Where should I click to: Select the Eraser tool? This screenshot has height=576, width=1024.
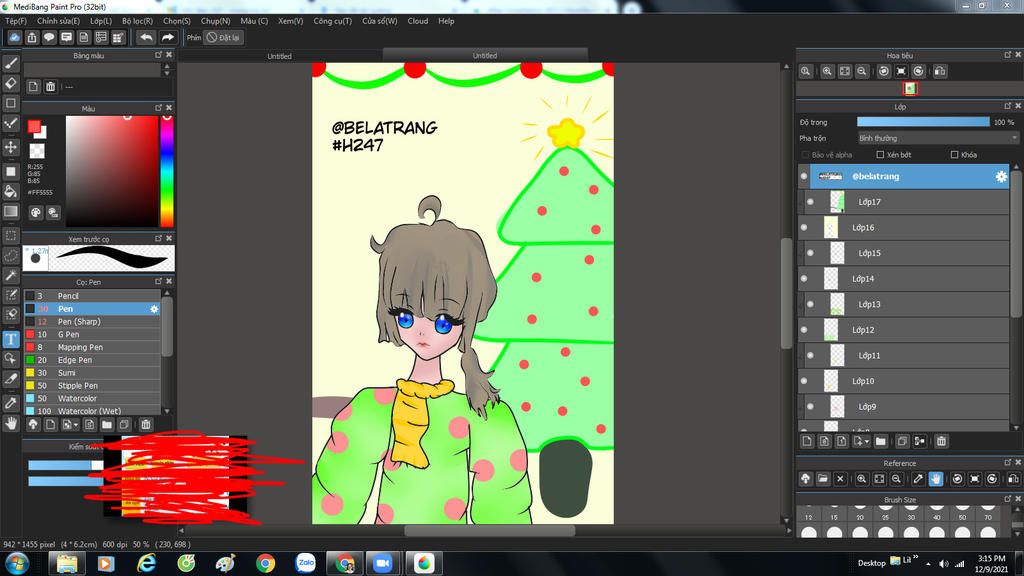coord(11,84)
